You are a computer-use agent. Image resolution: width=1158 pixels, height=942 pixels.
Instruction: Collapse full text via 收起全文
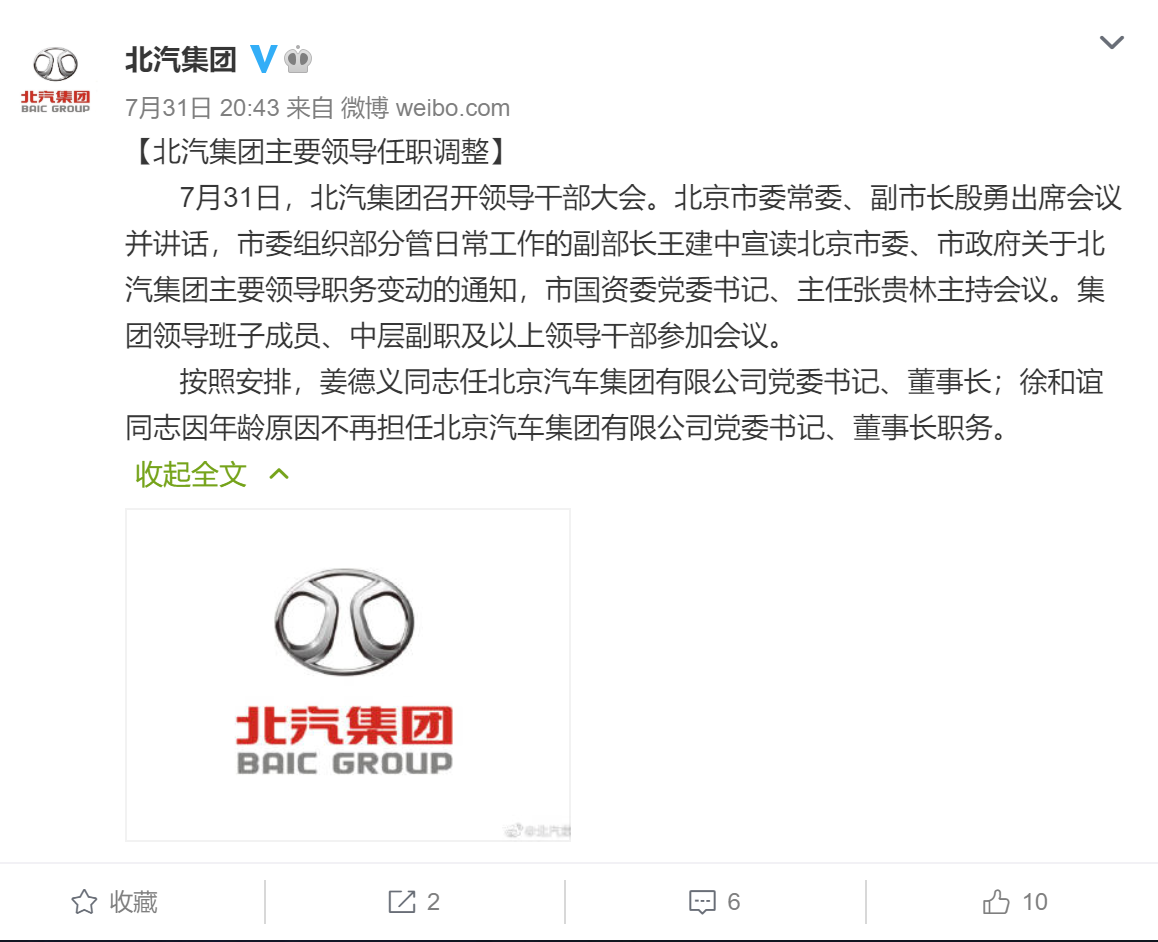(x=191, y=474)
